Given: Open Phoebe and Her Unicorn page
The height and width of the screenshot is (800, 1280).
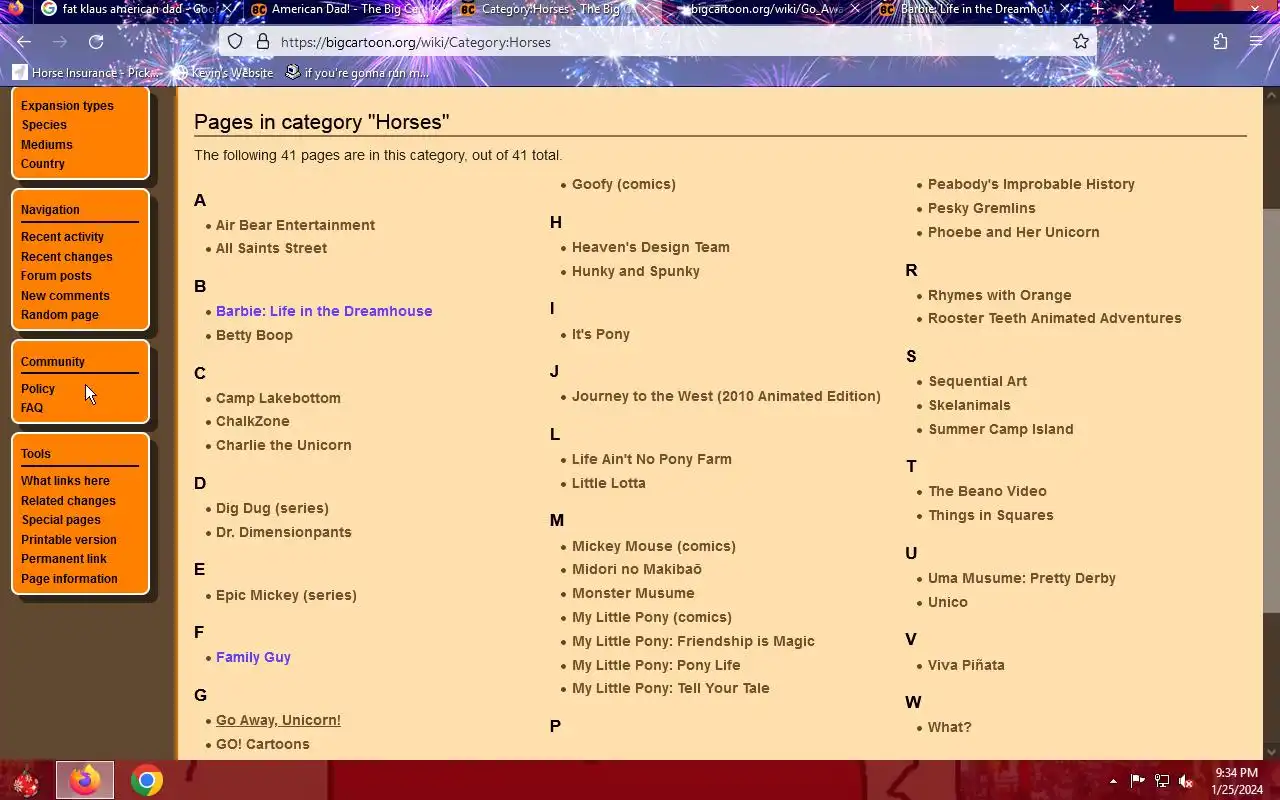Looking at the screenshot, I should [1013, 232].
